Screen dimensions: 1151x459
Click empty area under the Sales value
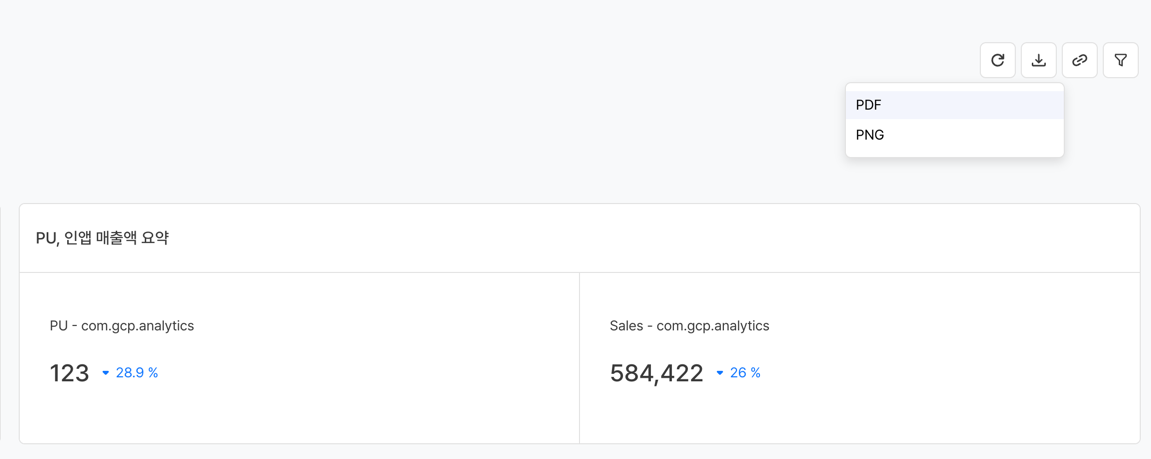coord(800,415)
